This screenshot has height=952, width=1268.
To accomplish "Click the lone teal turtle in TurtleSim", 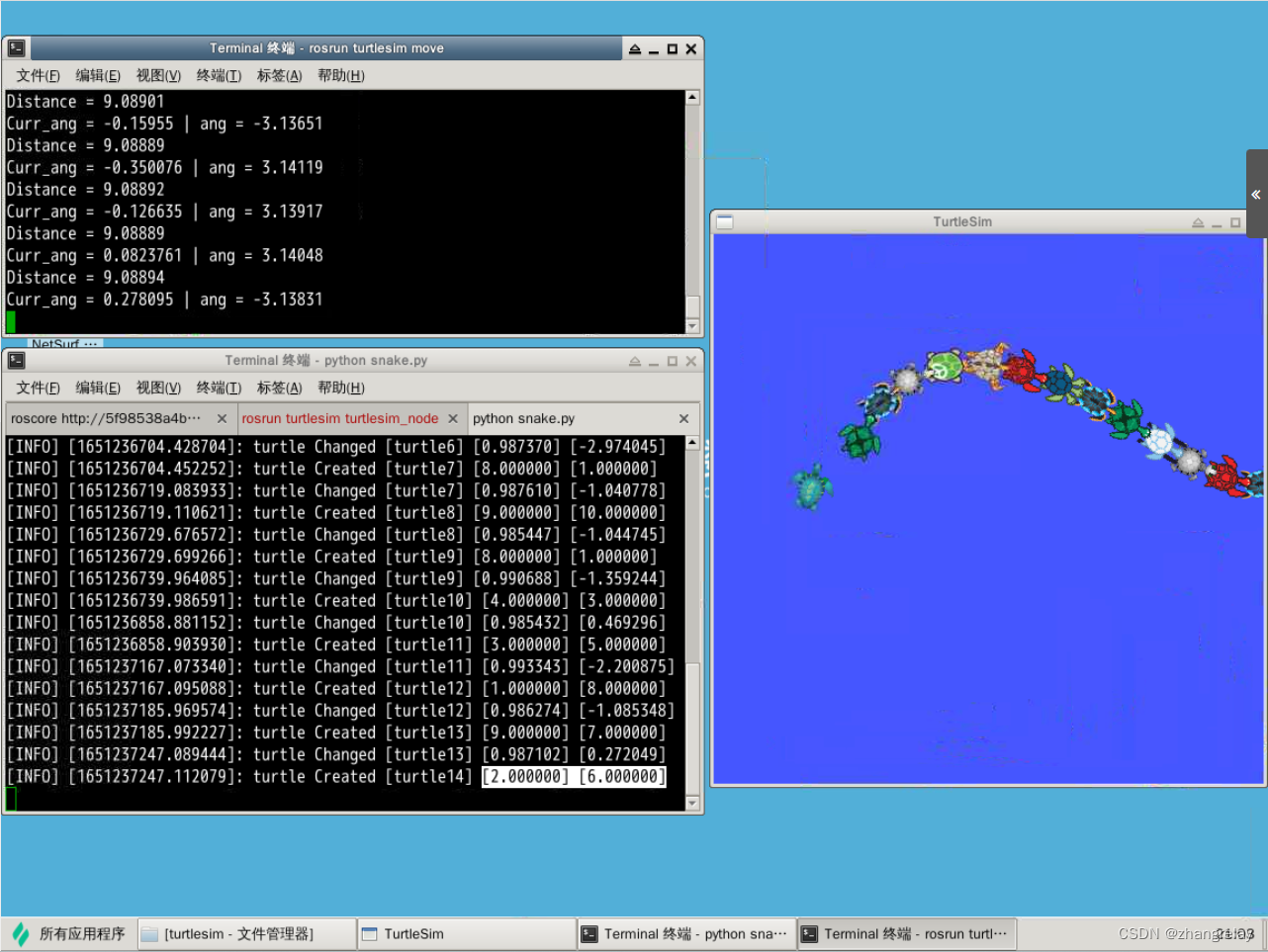I will click(811, 485).
